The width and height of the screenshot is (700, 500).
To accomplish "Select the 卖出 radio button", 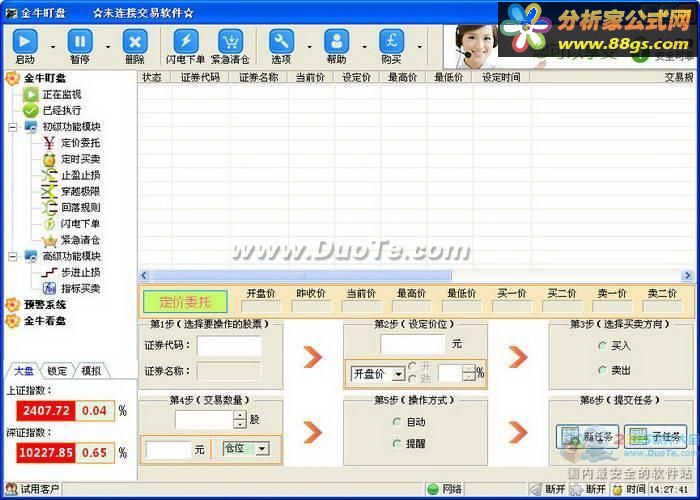I will click(x=603, y=370).
